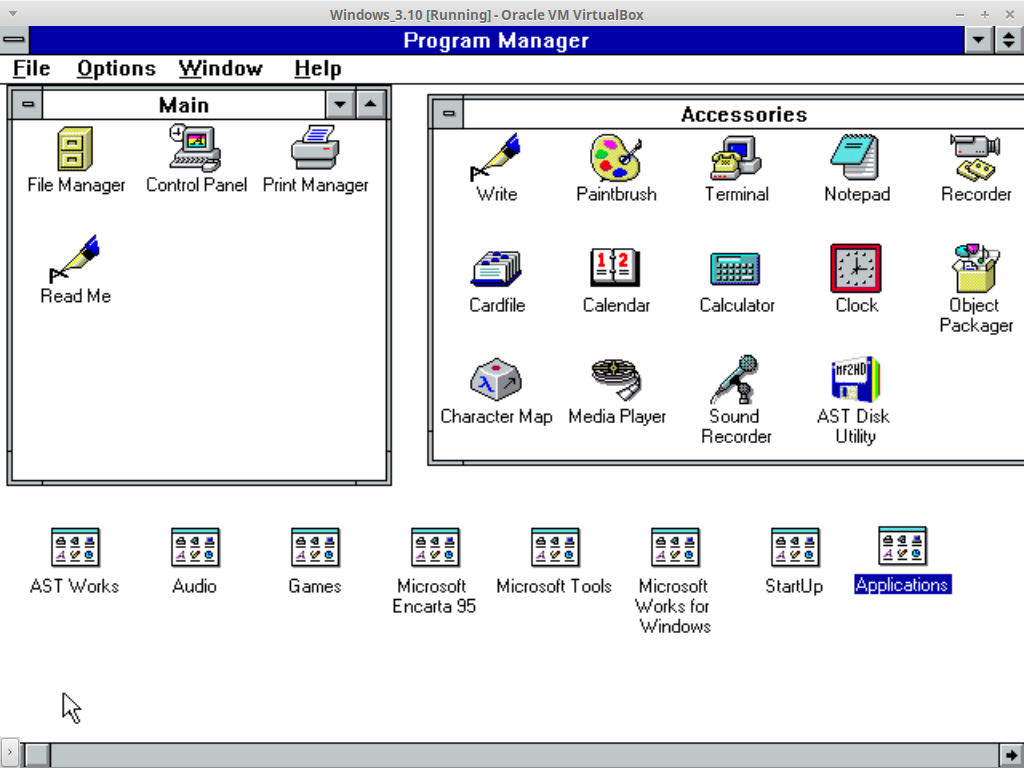This screenshot has width=1024, height=768.
Task: Open the Window menu
Action: pos(220,69)
